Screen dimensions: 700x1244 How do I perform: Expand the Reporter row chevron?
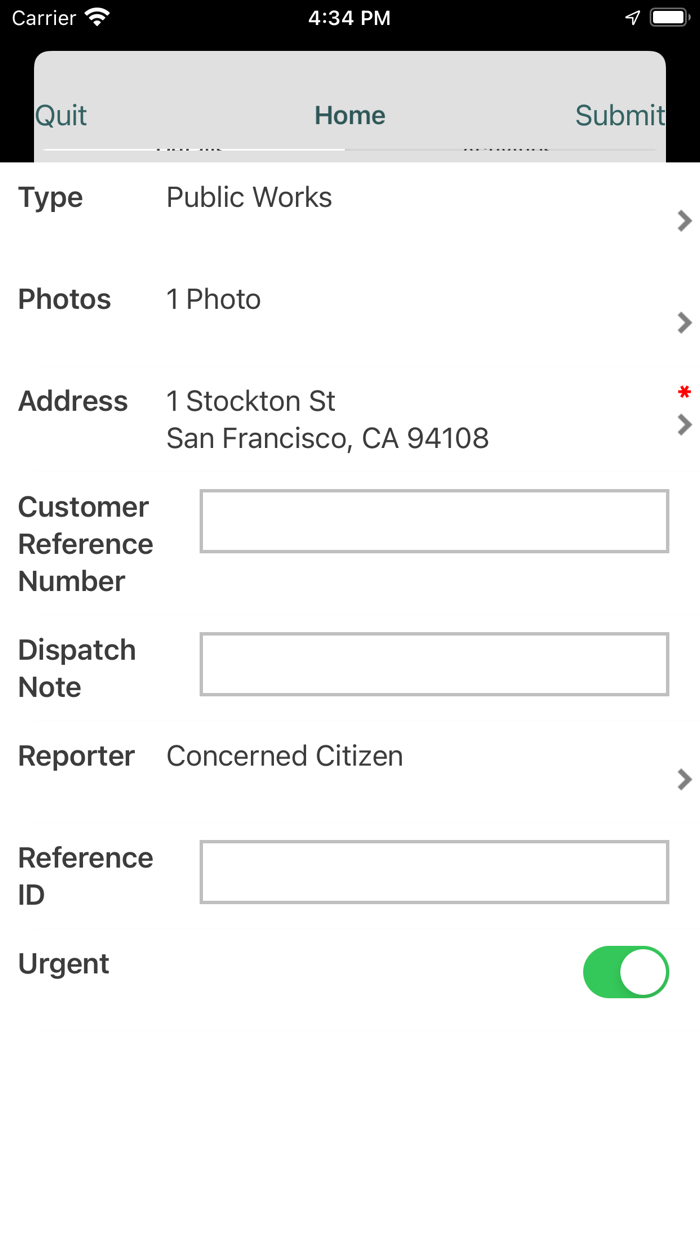[684, 779]
